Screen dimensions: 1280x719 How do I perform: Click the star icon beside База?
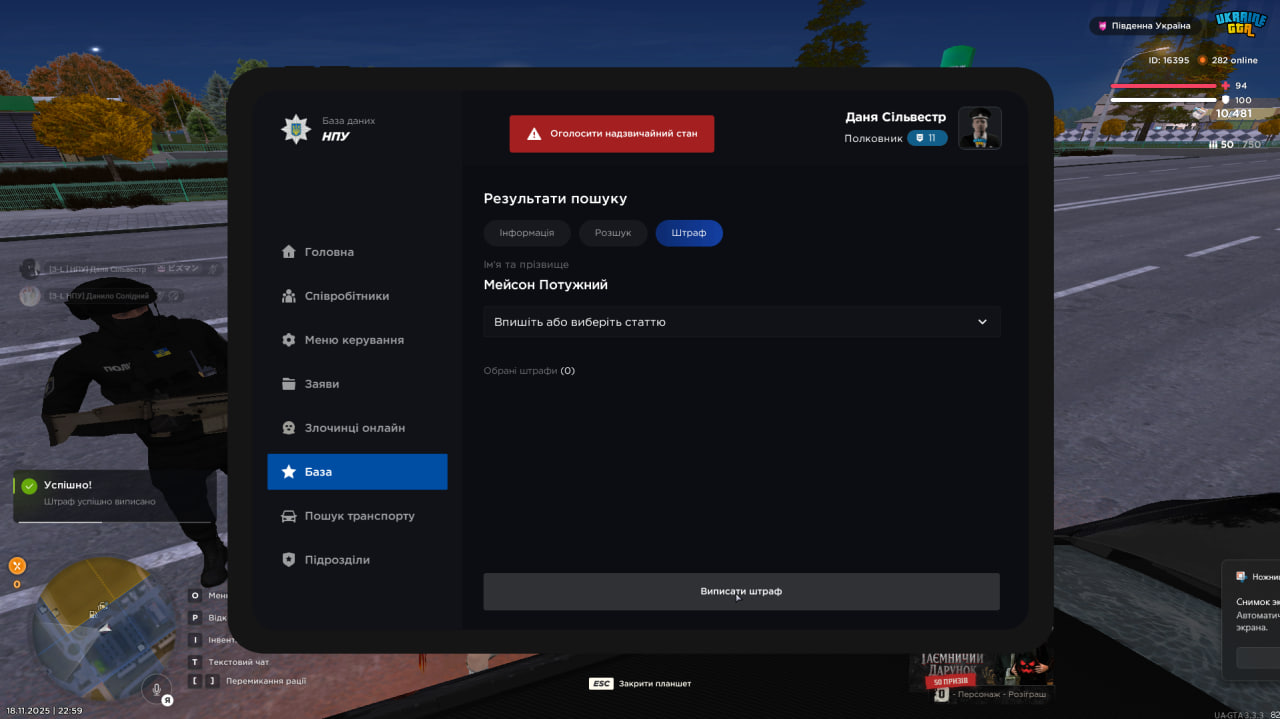click(289, 472)
